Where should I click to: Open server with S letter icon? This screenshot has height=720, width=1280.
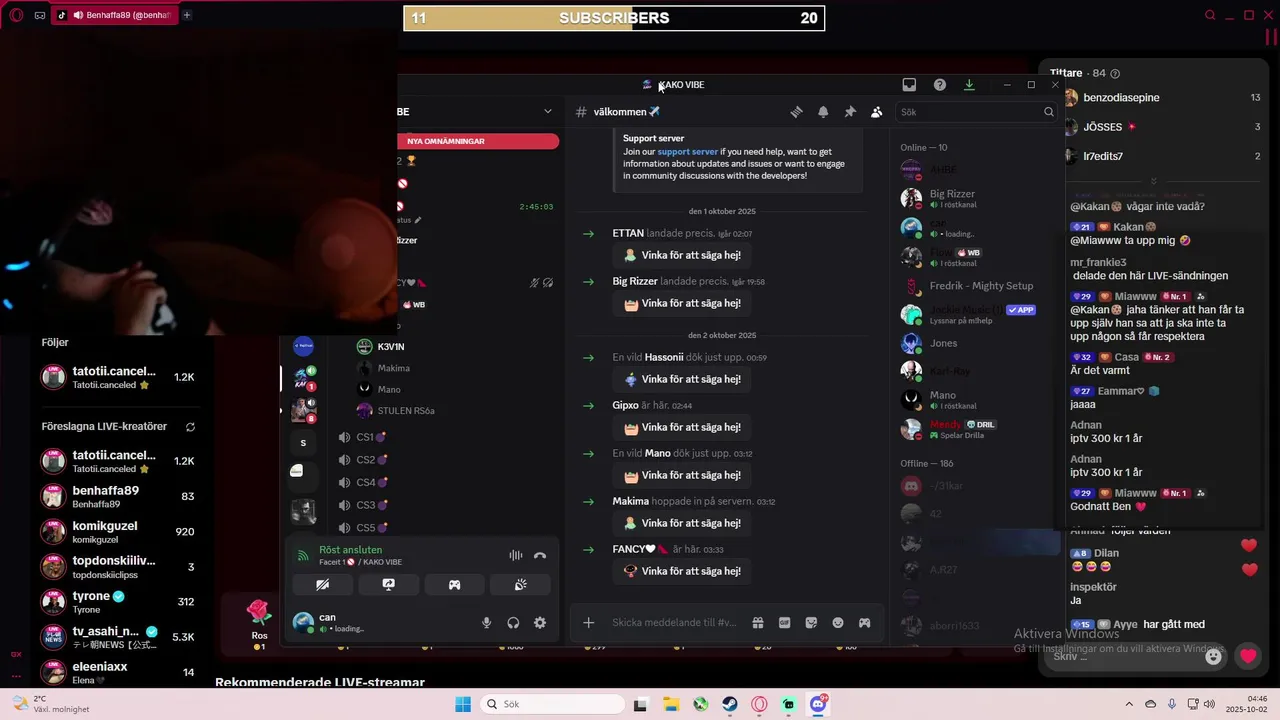pos(303,443)
